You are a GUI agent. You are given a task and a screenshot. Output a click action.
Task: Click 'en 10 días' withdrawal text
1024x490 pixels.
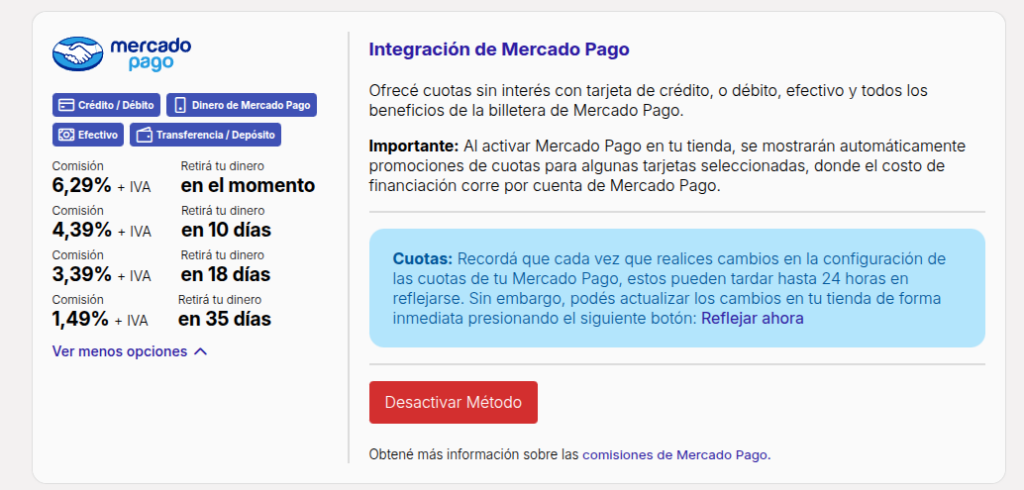(x=226, y=230)
